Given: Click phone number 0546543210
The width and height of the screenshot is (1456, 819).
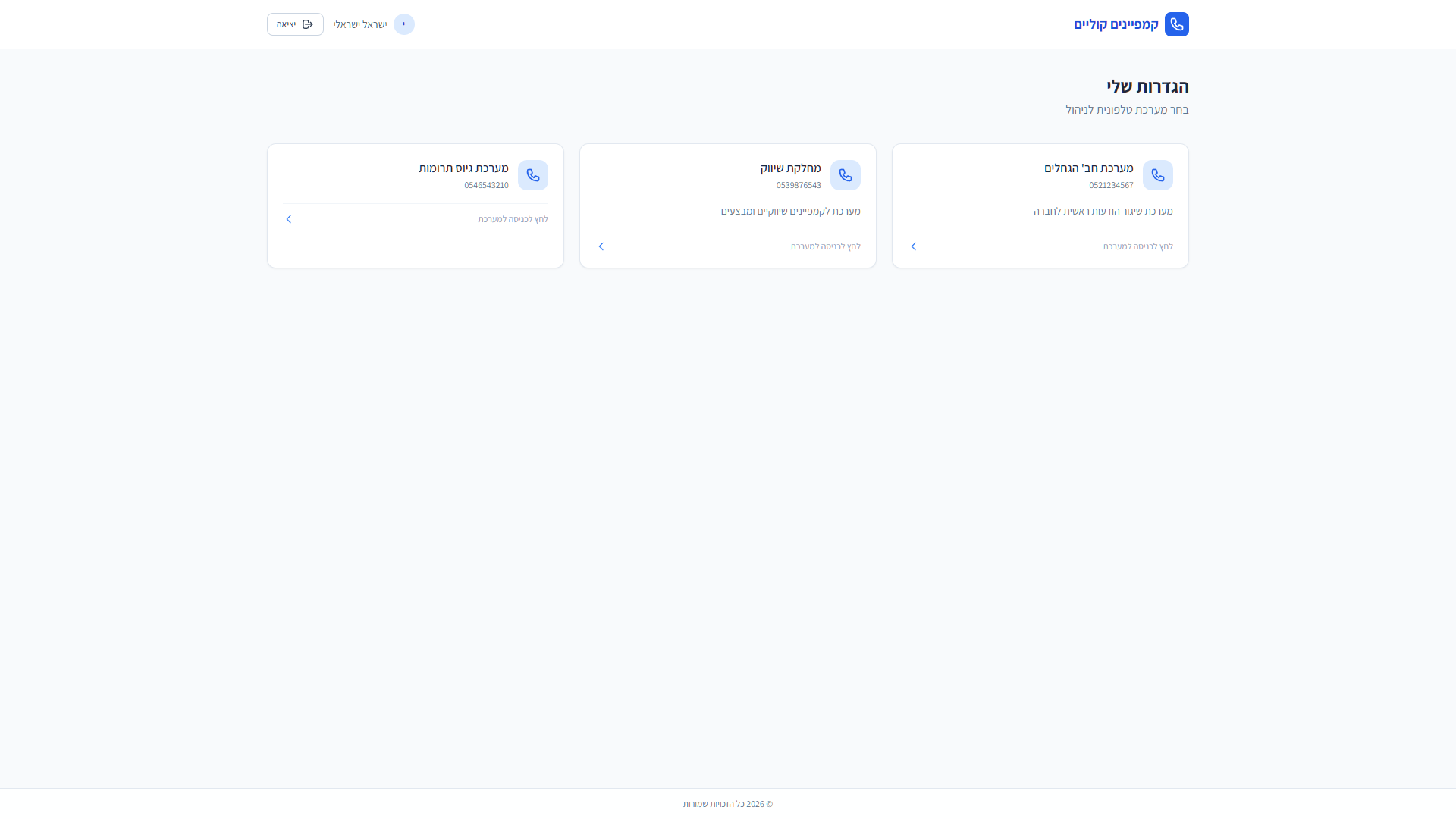Looking at the screenshot, I should pyautogui.click(x=486, y=185).
